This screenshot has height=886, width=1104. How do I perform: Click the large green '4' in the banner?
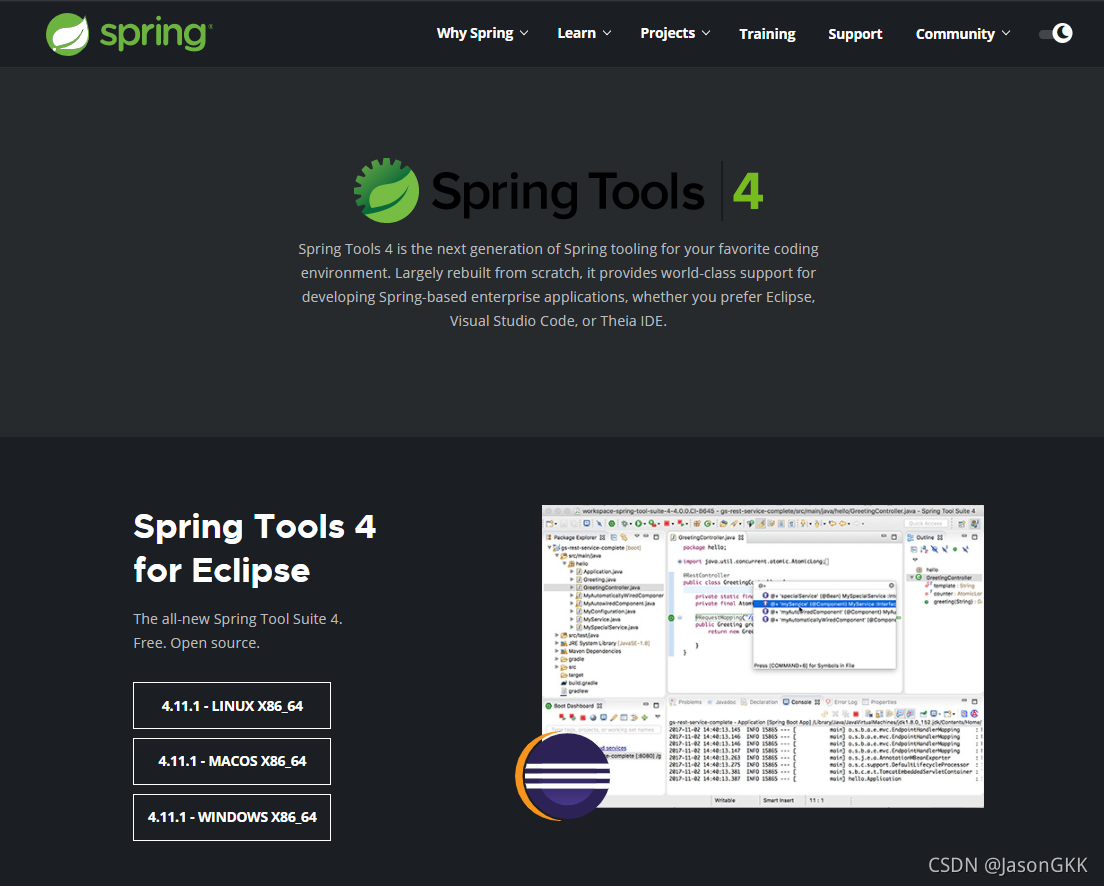point(747,192)
